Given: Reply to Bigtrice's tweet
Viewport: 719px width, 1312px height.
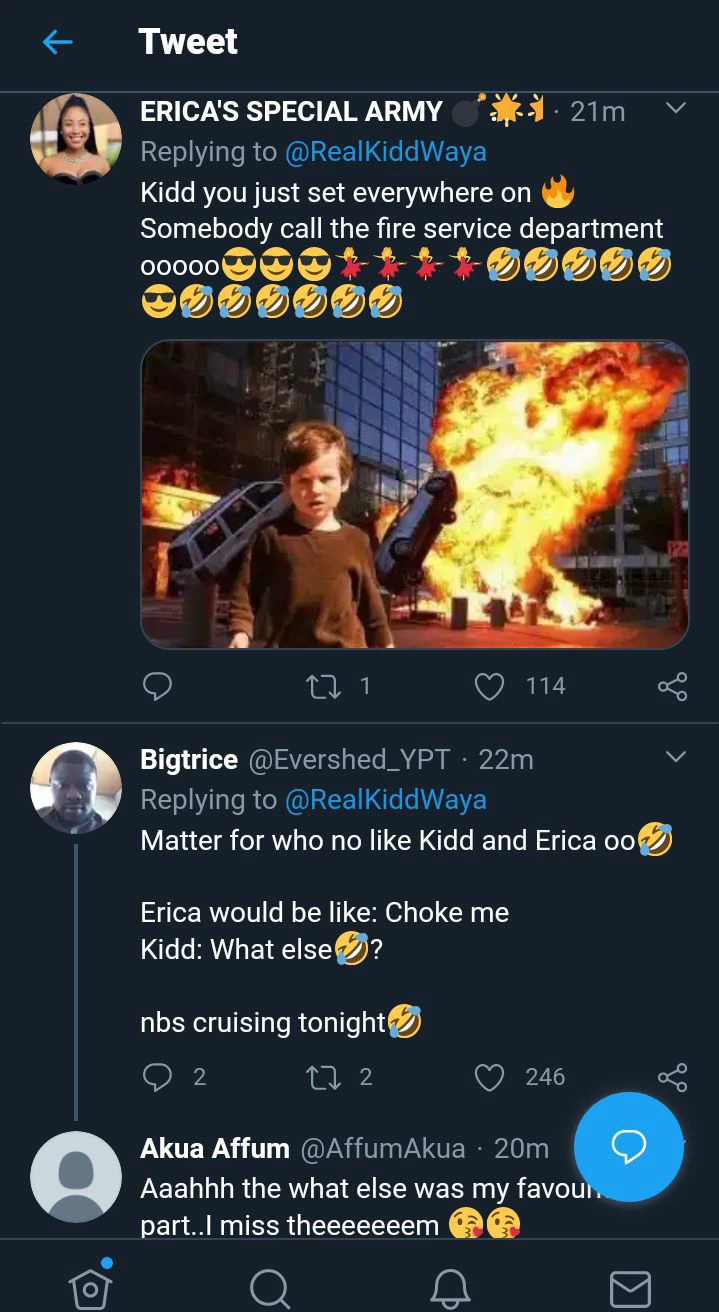Looking at the screenshot, I should tap(157, 1076).
